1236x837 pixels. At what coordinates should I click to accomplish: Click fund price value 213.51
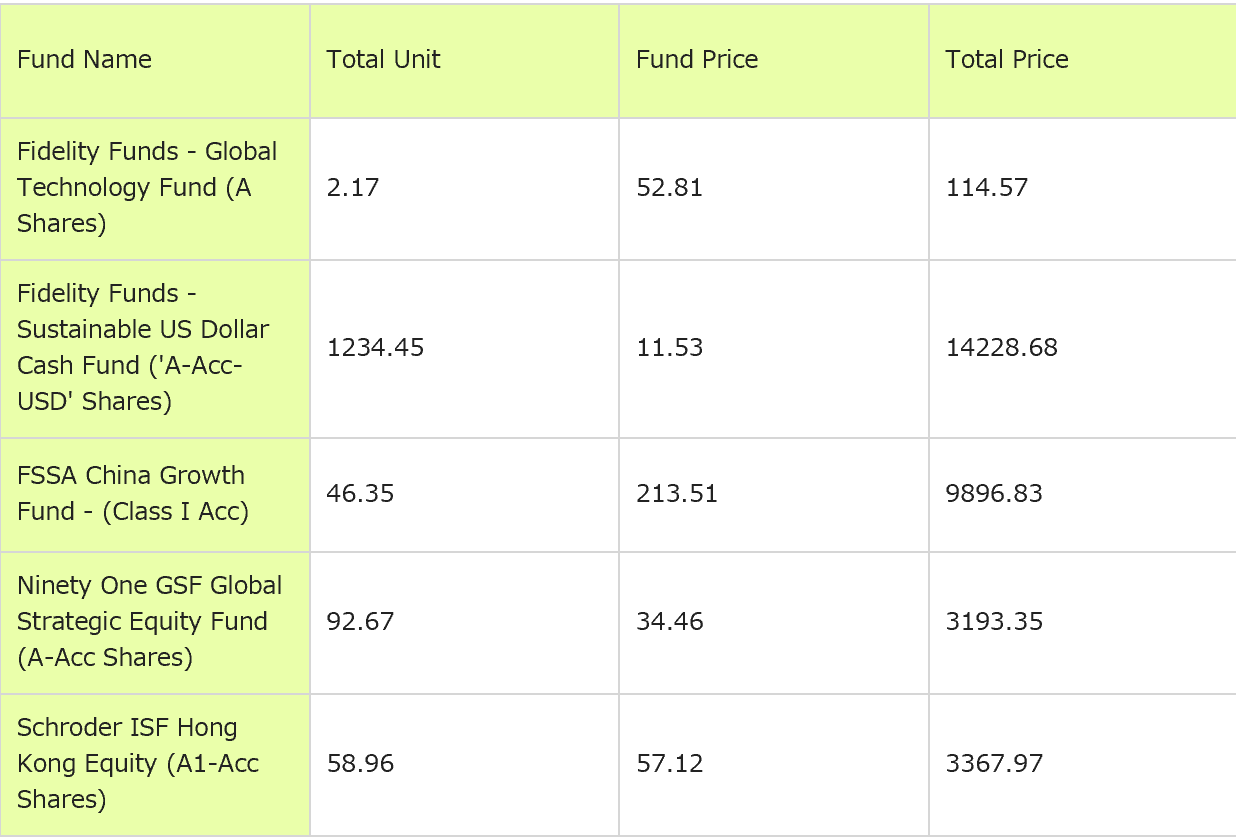pyautogui.click(x=677, y=494)
